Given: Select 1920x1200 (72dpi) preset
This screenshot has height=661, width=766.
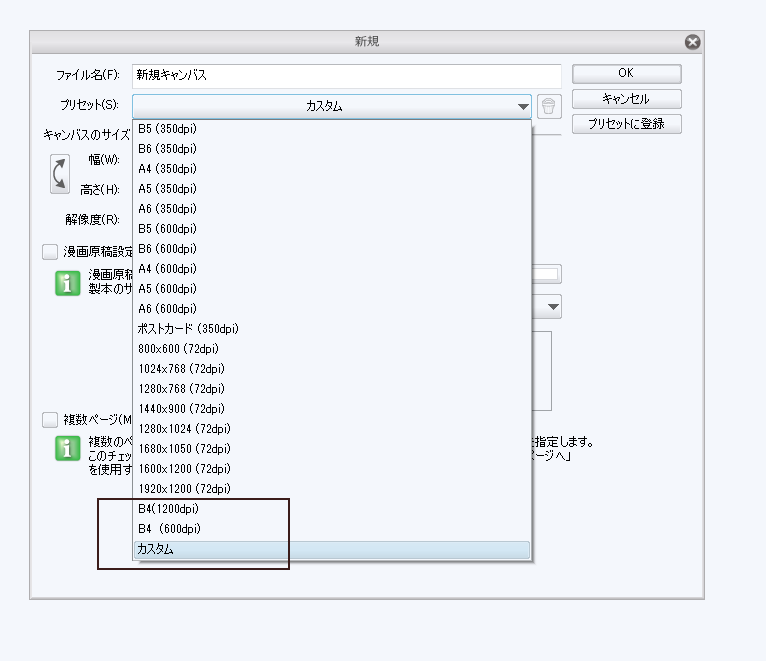Looking at the screenshot, I should [x=332, y=490].
